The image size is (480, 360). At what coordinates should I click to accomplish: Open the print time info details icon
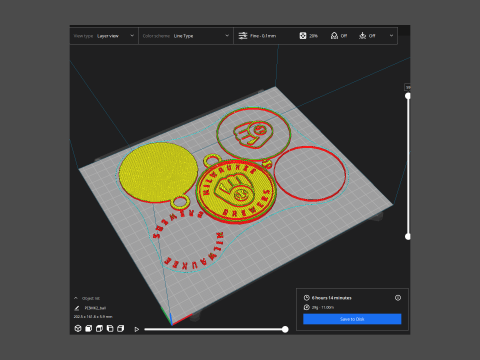[398, 298]
